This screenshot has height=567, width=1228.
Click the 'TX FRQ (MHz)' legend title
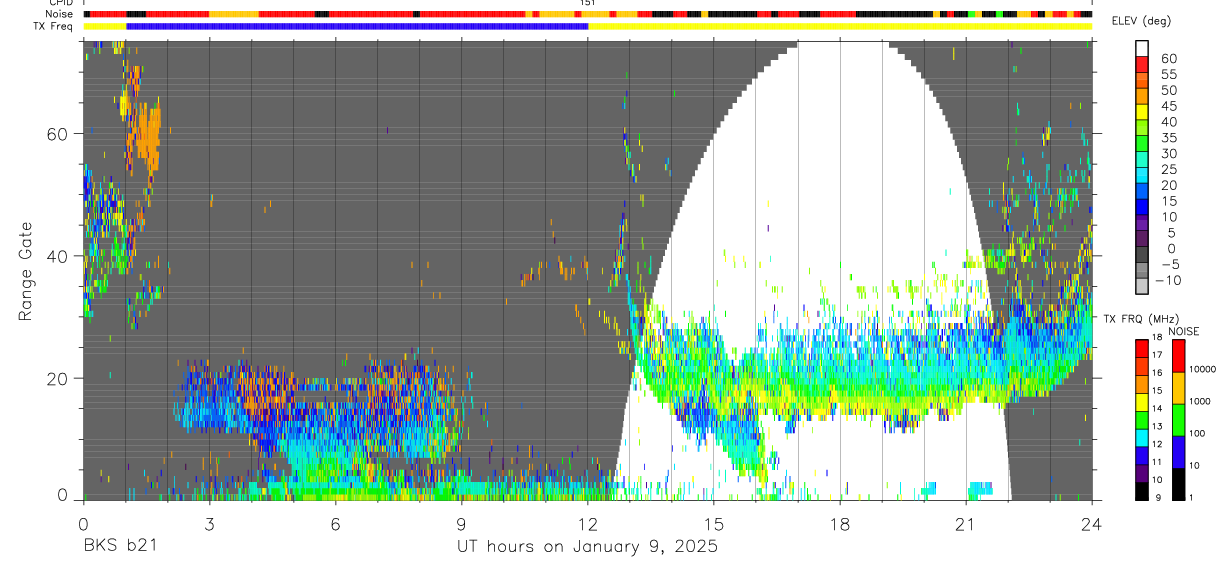click(x=1142, y=318)
